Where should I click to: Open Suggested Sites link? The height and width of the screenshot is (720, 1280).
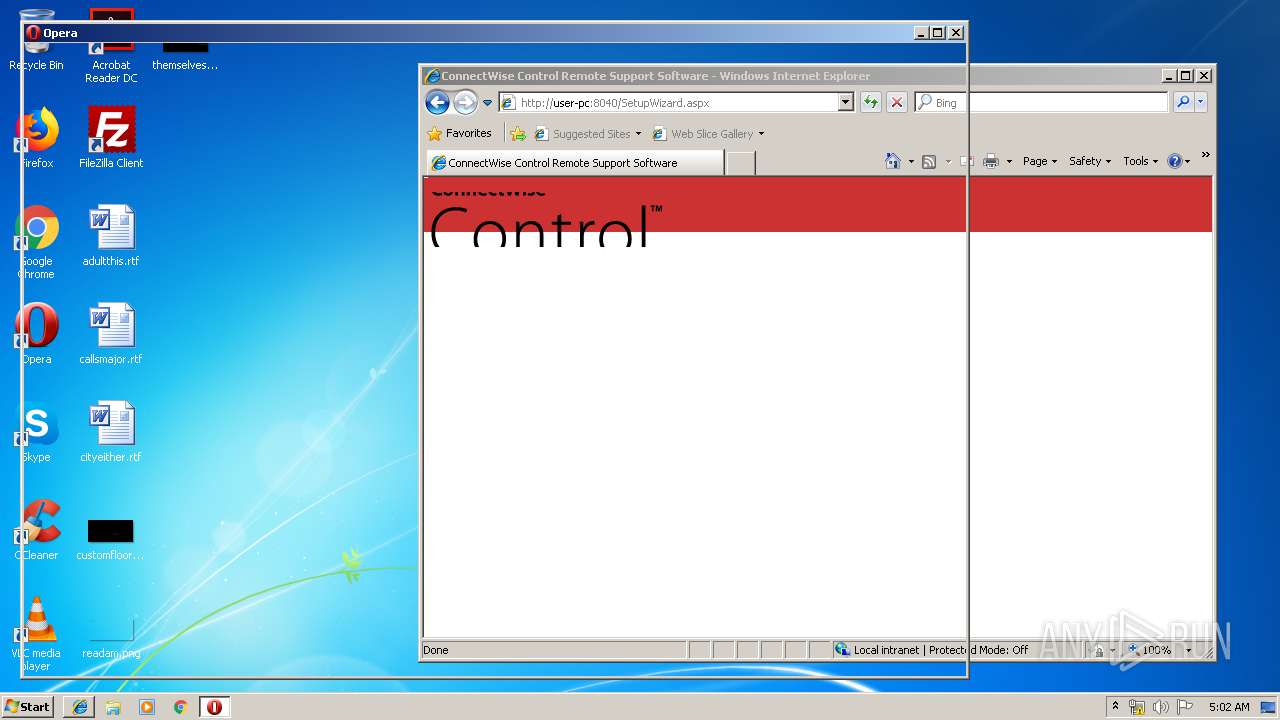(587, 134)
